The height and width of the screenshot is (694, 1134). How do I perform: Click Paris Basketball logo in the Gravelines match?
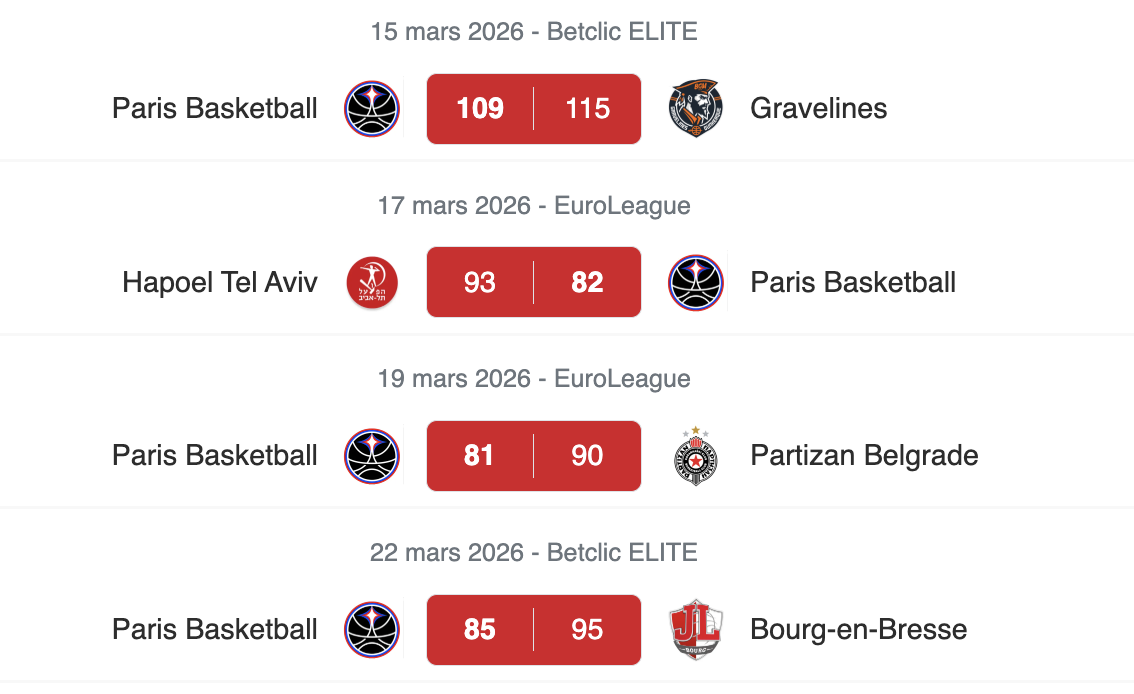click(x=372, y=109)
